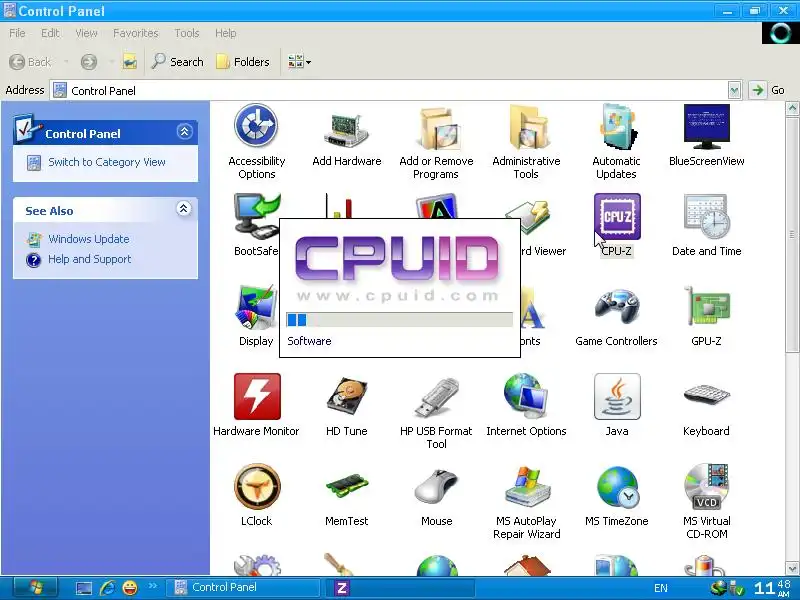Open Windows Update link

[88, 239]
